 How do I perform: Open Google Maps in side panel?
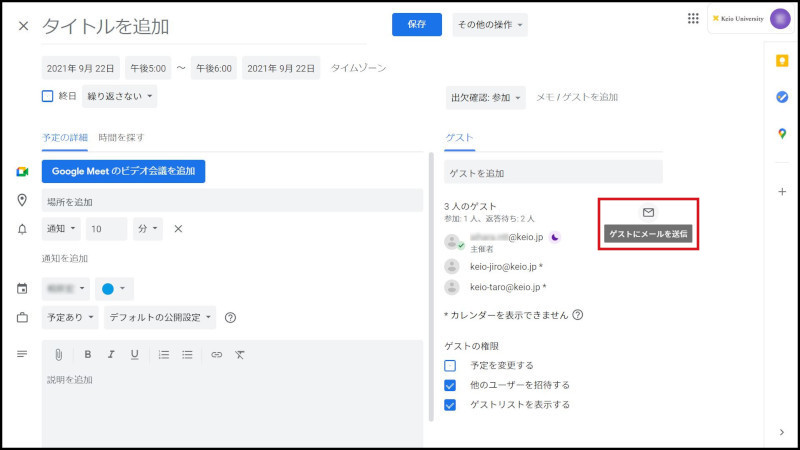tap(781, 134)
